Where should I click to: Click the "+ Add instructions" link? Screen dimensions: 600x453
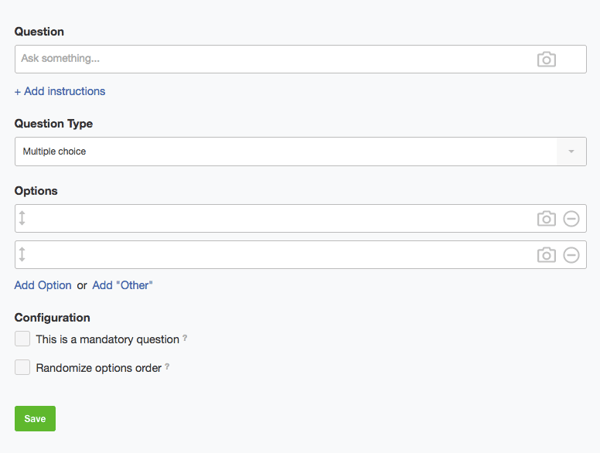point(60,91)
